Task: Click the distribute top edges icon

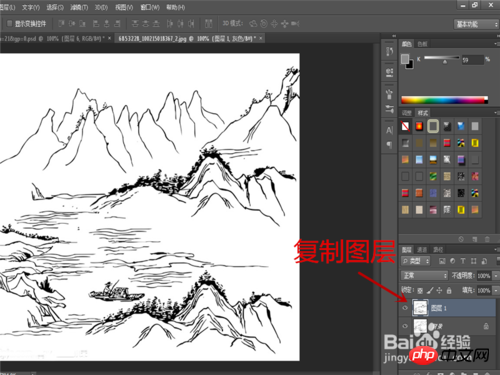Action: click(135, 24)
